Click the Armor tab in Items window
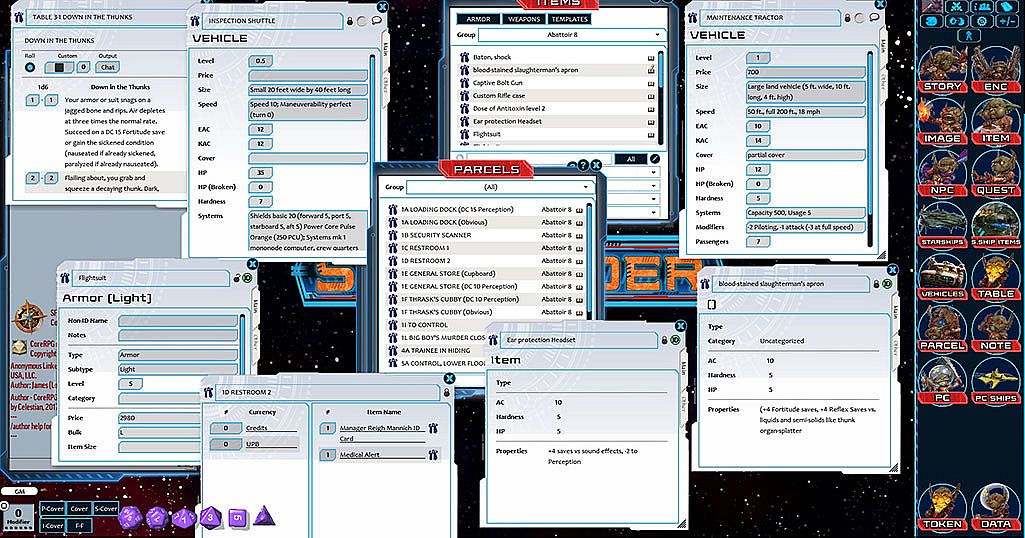The image size is (1025, 538). [479, 19]
